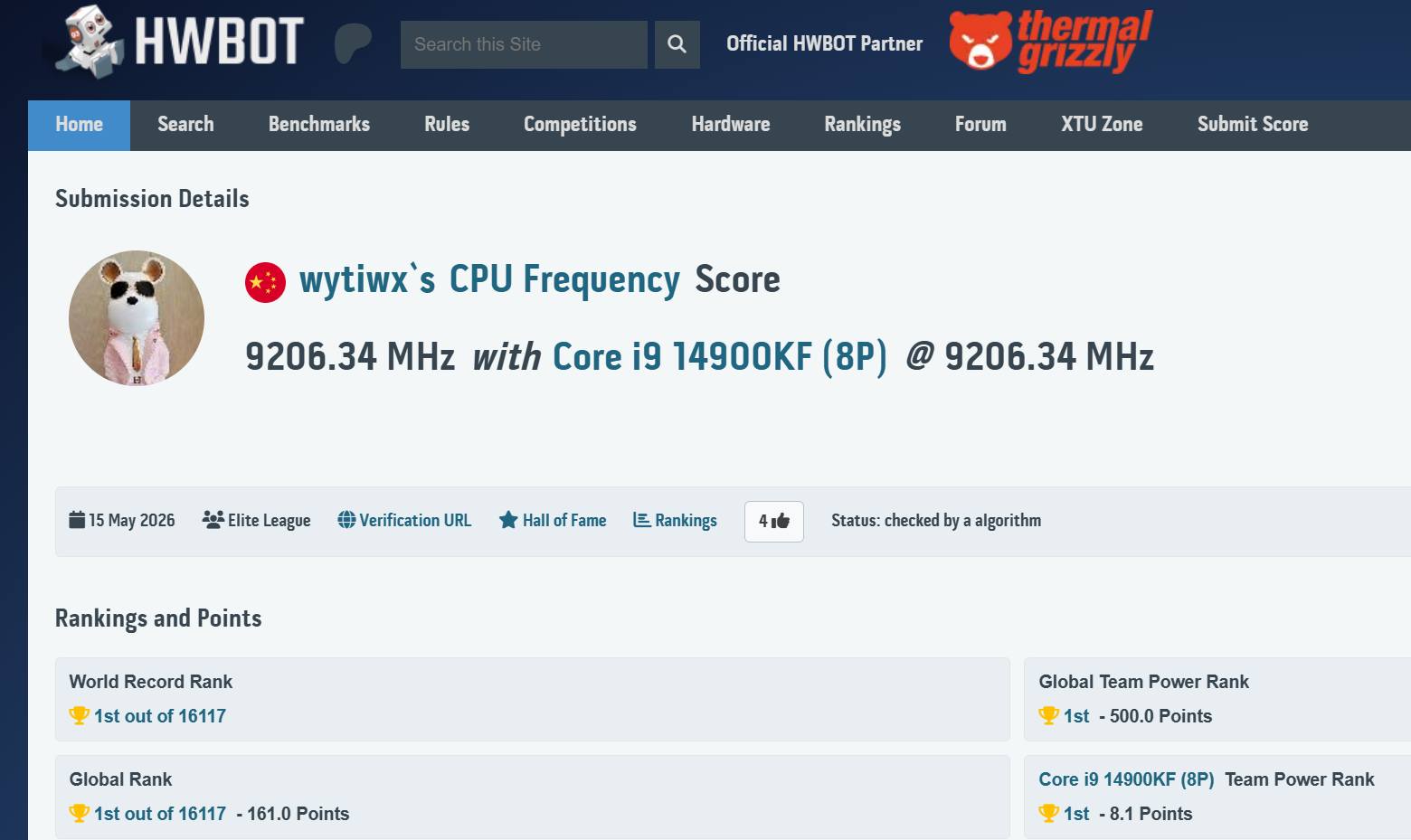Open the Home tab

point(79,125)
